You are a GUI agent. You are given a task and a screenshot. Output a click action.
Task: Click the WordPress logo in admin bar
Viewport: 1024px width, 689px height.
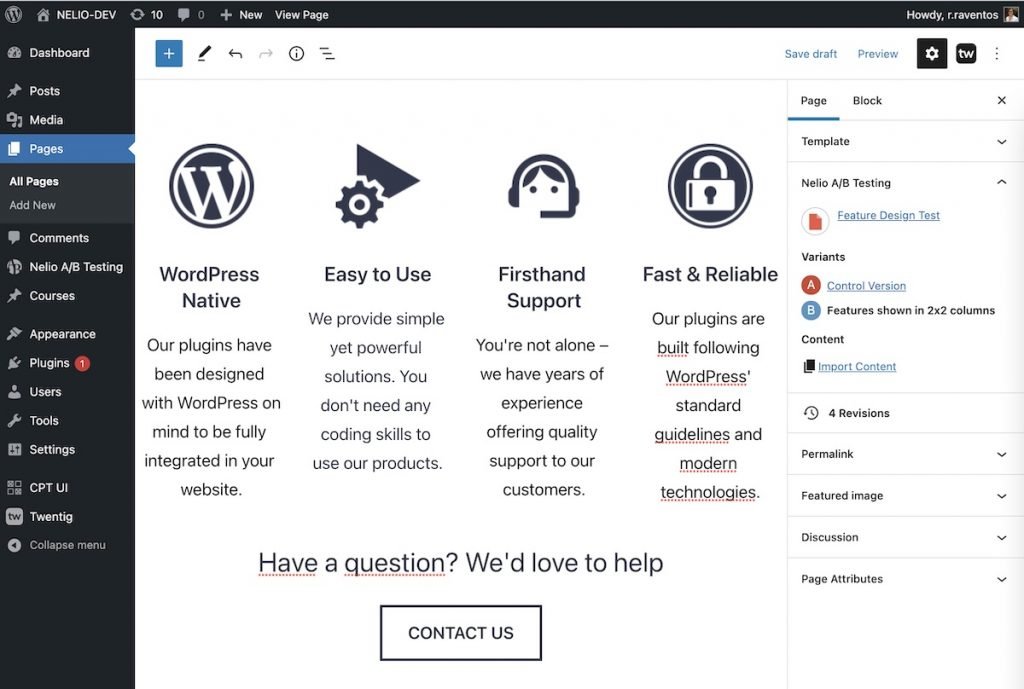click(x=14, y=14)
